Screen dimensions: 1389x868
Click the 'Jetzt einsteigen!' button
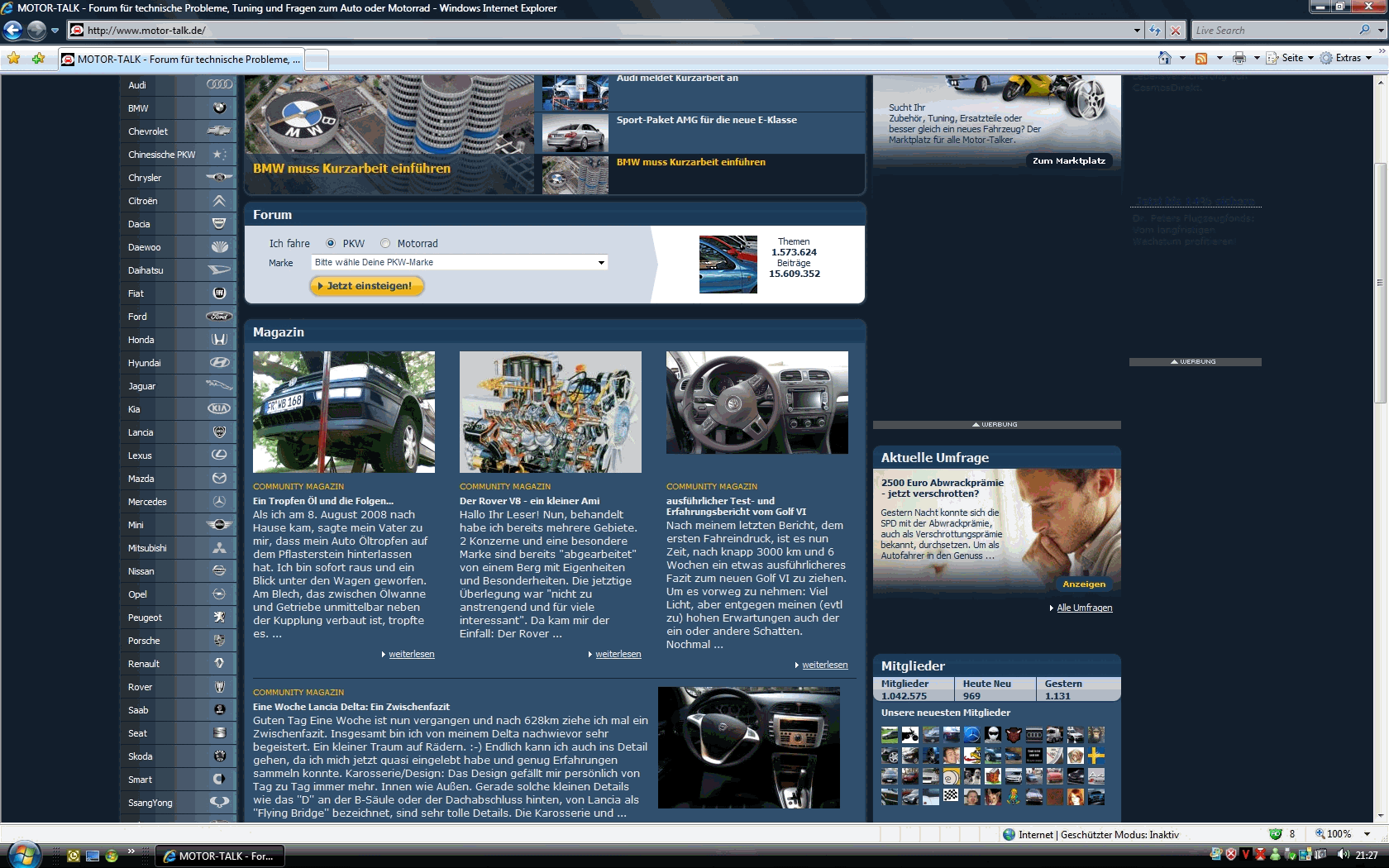(x=367, y=286)
